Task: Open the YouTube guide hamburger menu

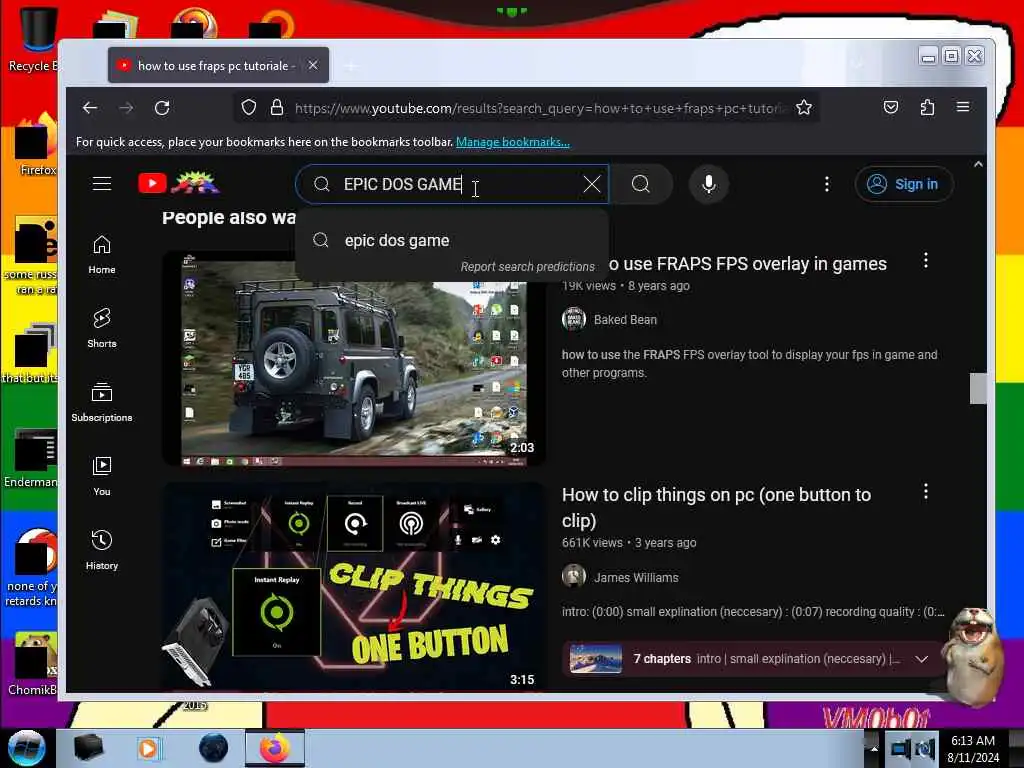Action: [102, 184]
